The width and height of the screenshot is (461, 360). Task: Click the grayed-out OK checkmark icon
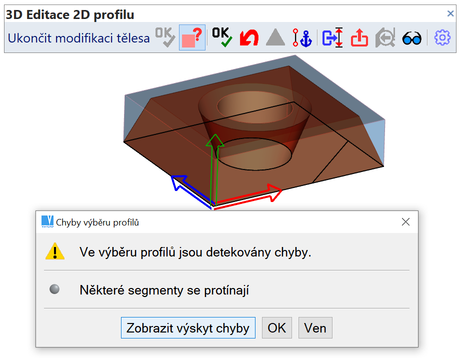pos(165,37)
